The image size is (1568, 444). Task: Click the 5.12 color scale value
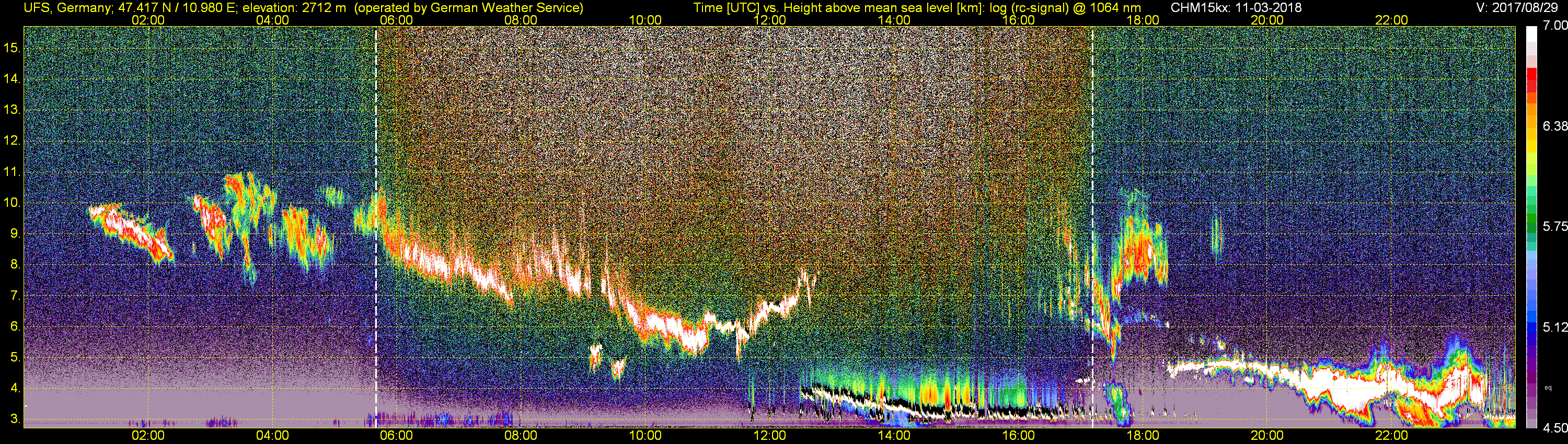pos(1555,327)
